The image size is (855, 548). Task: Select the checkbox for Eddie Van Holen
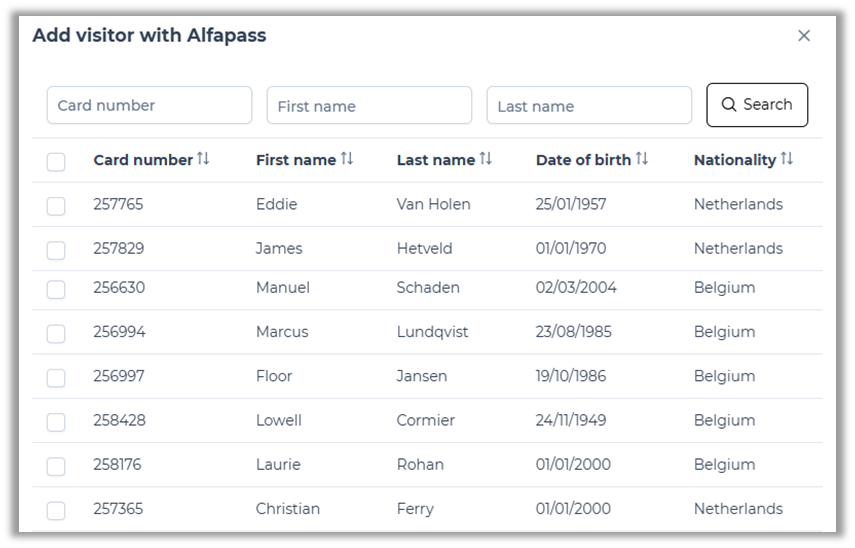point(56,206)
